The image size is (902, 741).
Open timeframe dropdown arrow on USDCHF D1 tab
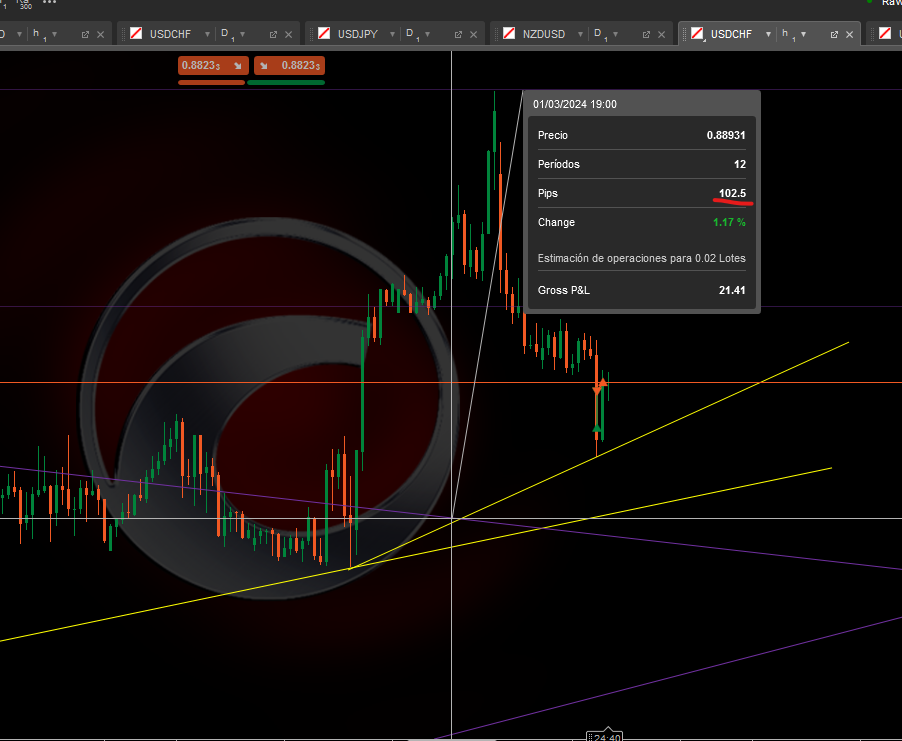(242, 35)
